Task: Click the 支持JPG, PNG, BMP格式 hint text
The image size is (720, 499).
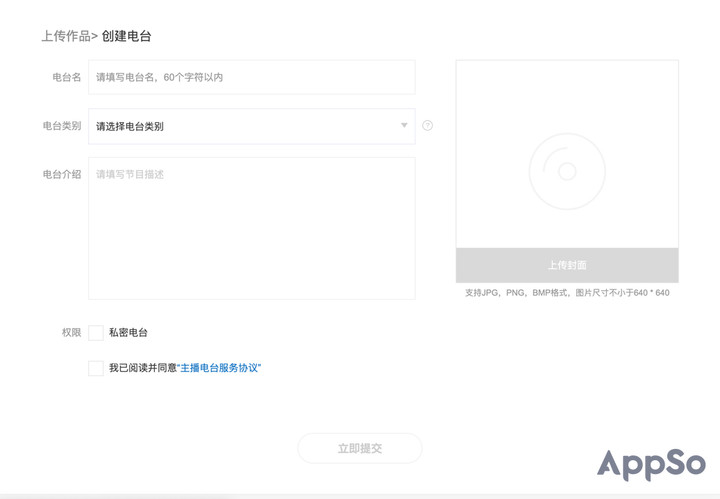Action: (x=567, y=293)
